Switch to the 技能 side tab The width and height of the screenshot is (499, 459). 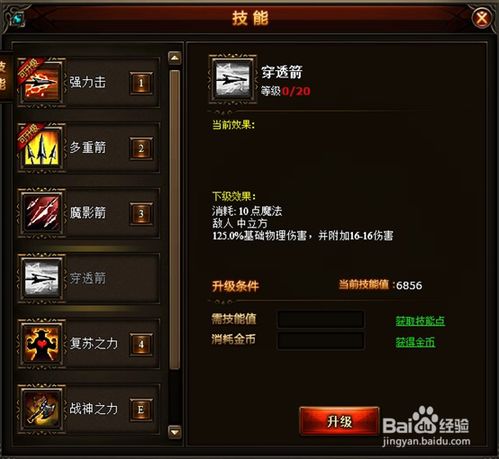coord(5,76)
